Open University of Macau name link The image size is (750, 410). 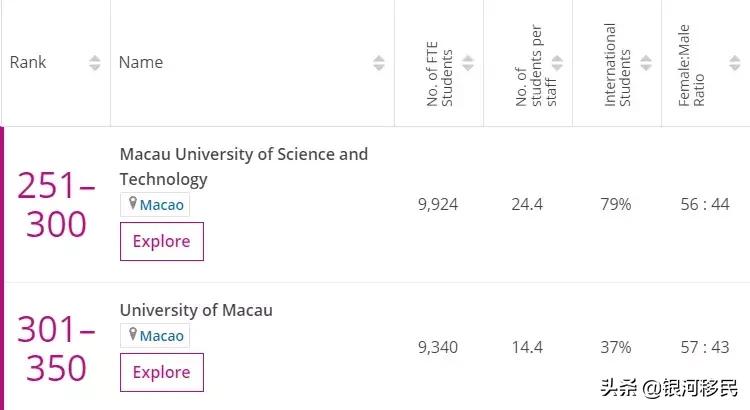[x=196, y=310]
